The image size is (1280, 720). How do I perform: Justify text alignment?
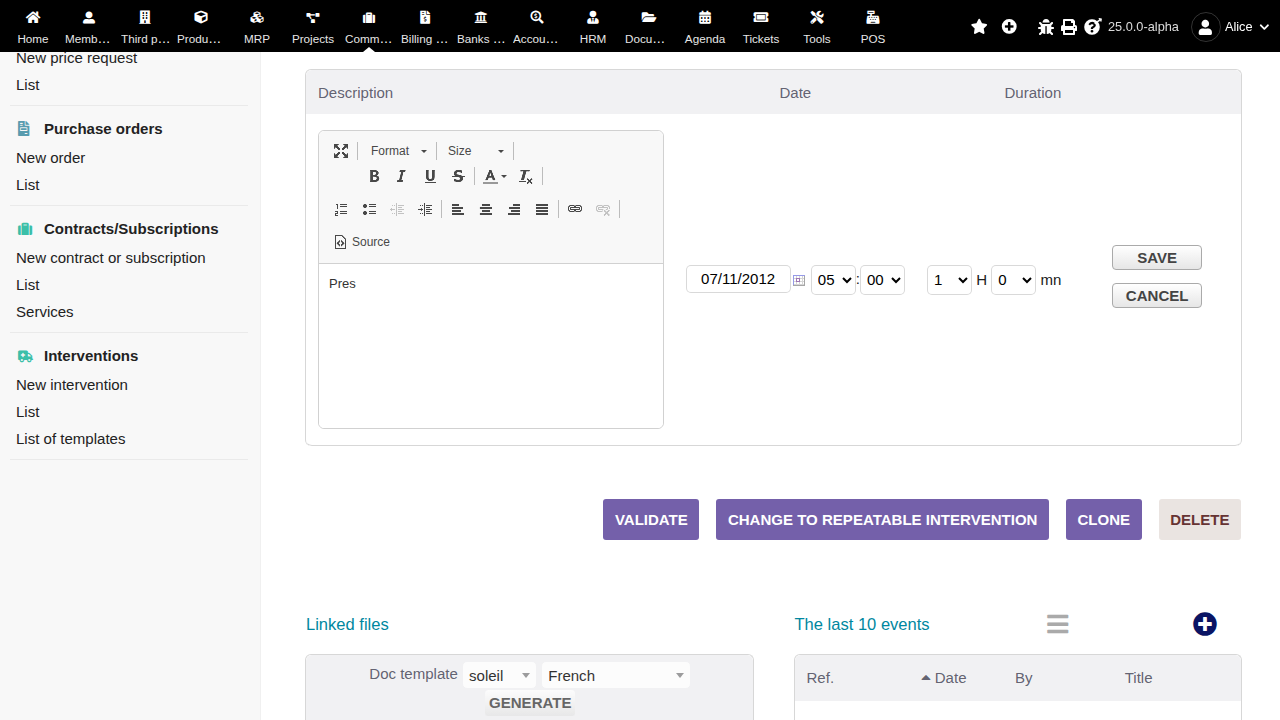coord(542,209)
